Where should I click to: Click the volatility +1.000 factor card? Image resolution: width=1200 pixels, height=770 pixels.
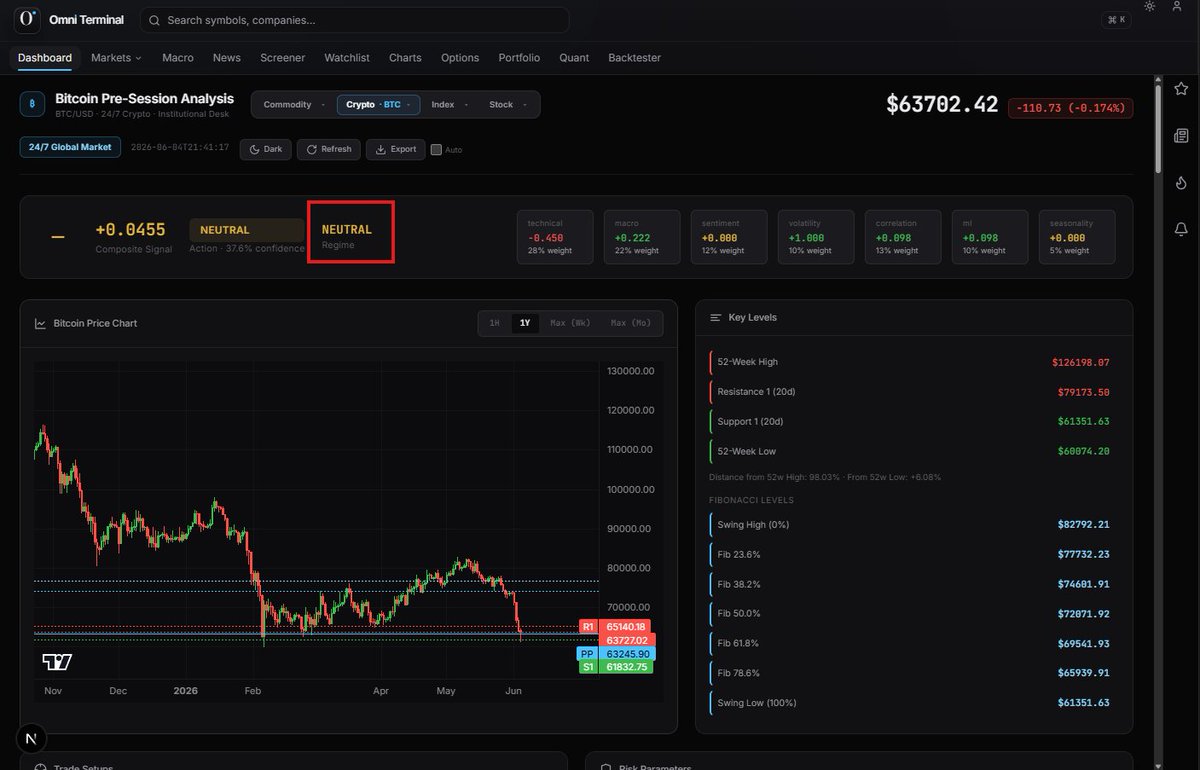tap(816, 237)
